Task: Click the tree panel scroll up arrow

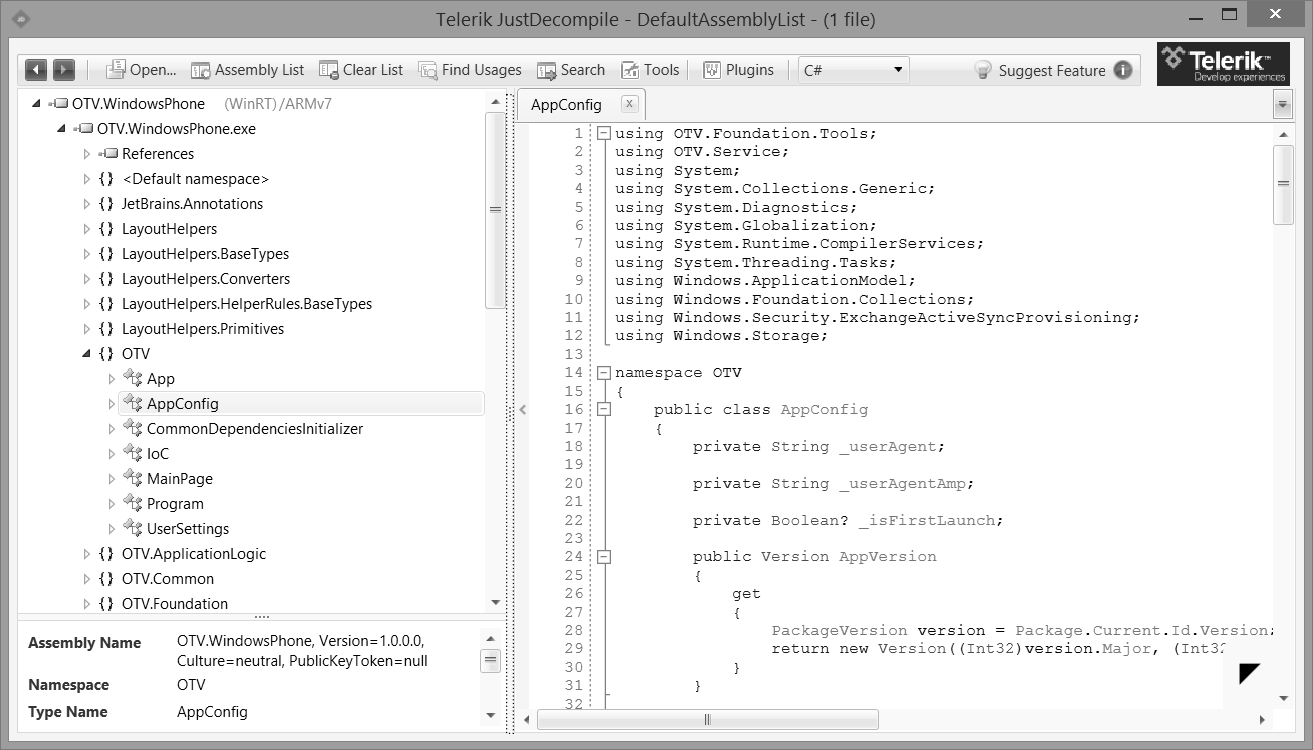Action: (x=495, y=101)
